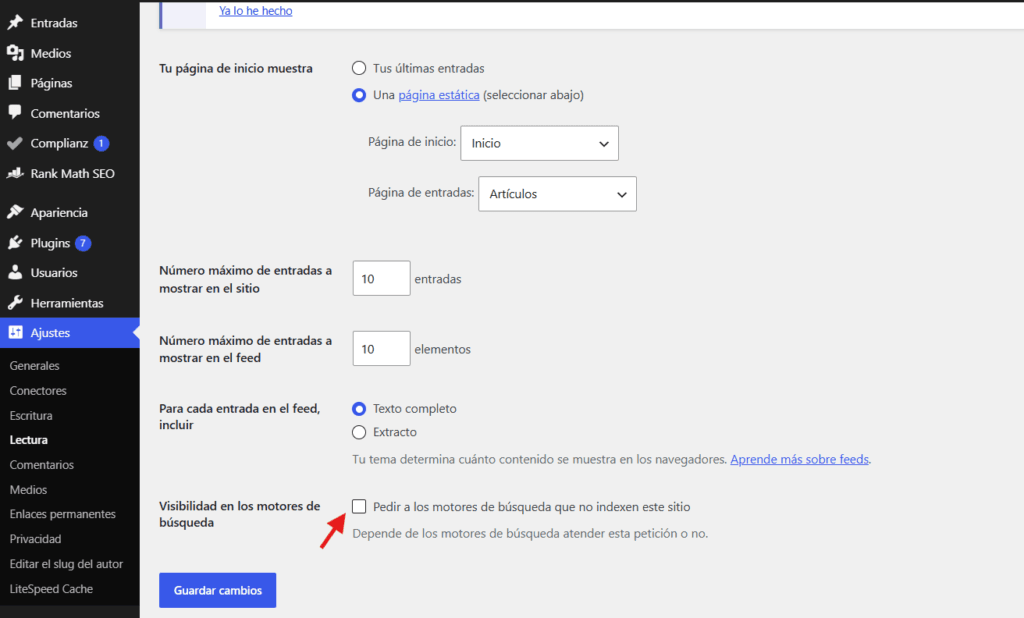Viewport: 1024px width, 618px height.
Task: Open the 'Página de inicio' dropdown
Action: (539, 143)
